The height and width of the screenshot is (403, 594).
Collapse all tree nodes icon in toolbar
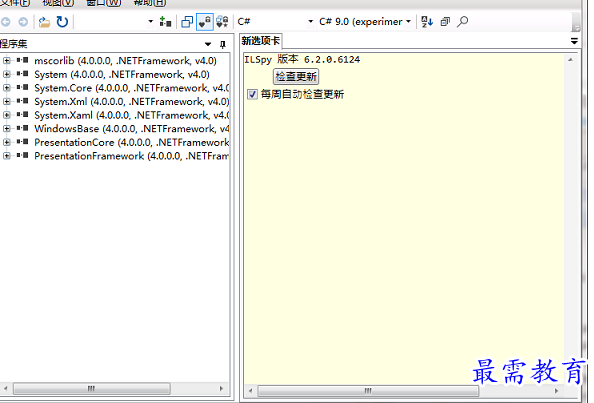pos(445,22)
